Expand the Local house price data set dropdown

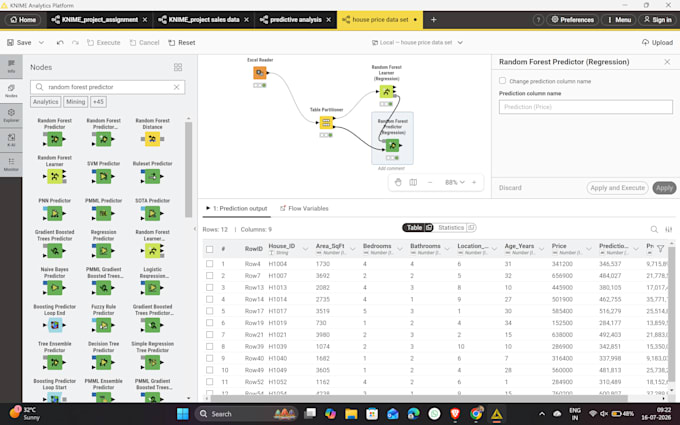(460, 42)
